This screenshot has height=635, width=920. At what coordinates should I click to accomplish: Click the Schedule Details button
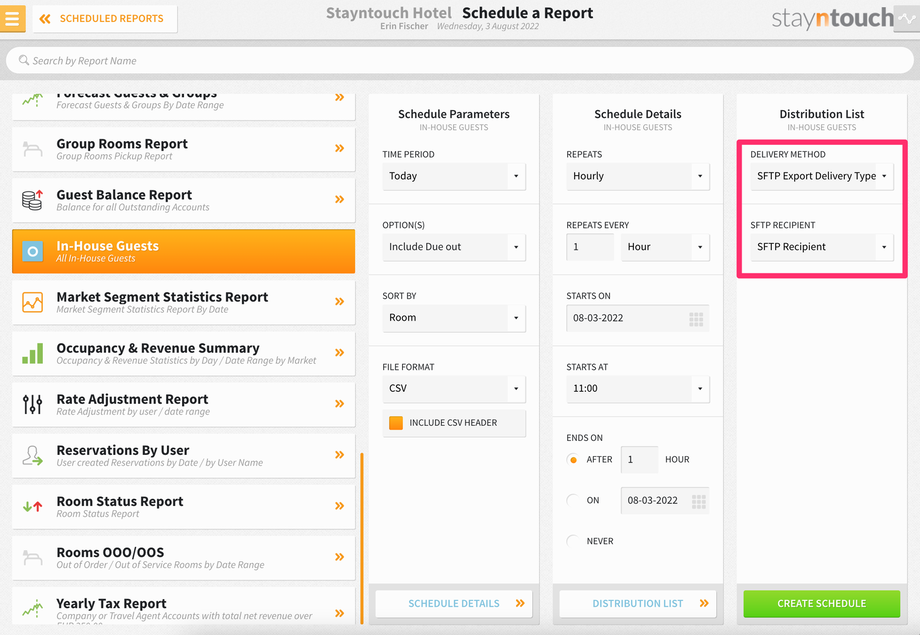pos(454,603)
